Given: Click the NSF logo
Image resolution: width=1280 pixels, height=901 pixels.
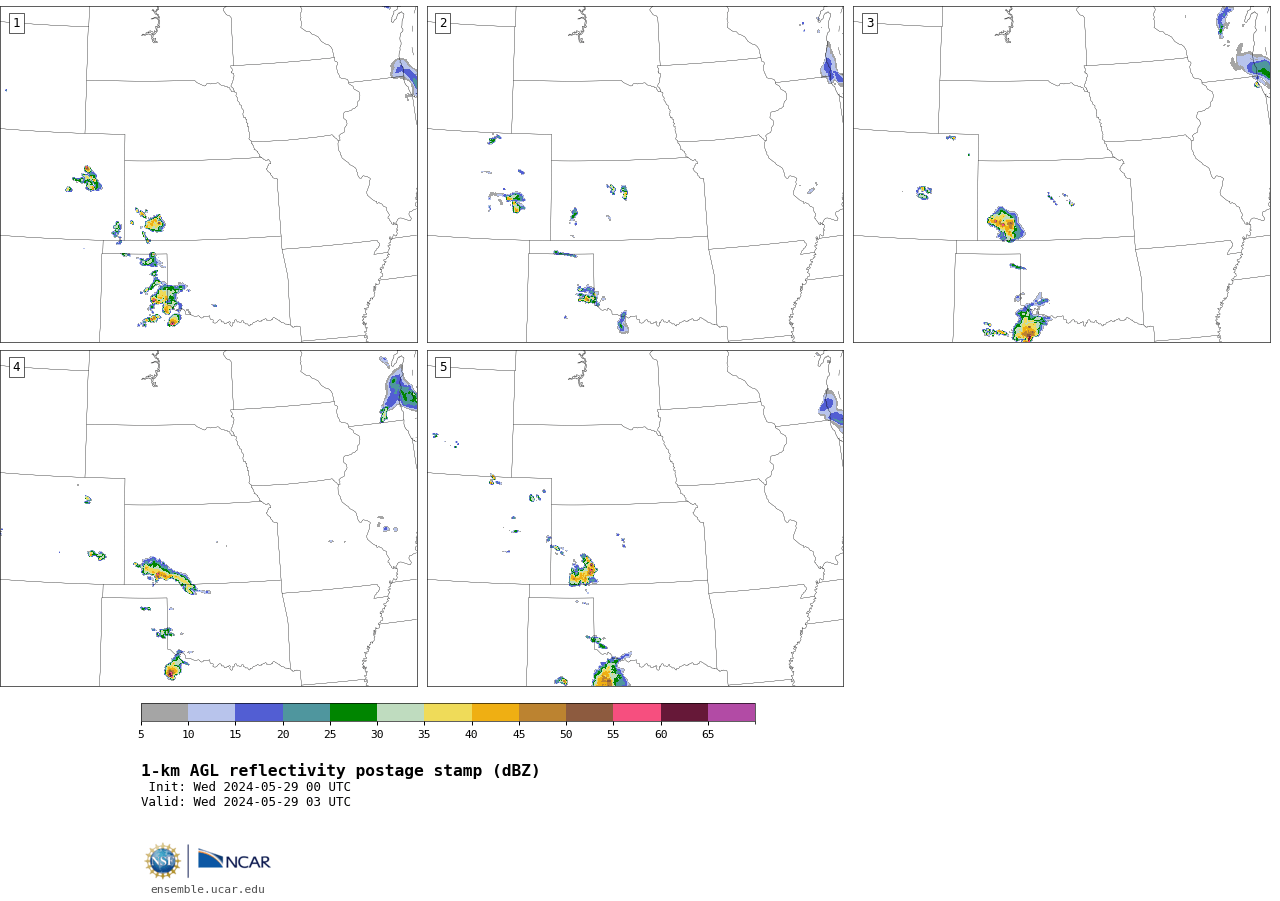Looking at the screenshot, I should click(163, 861).
